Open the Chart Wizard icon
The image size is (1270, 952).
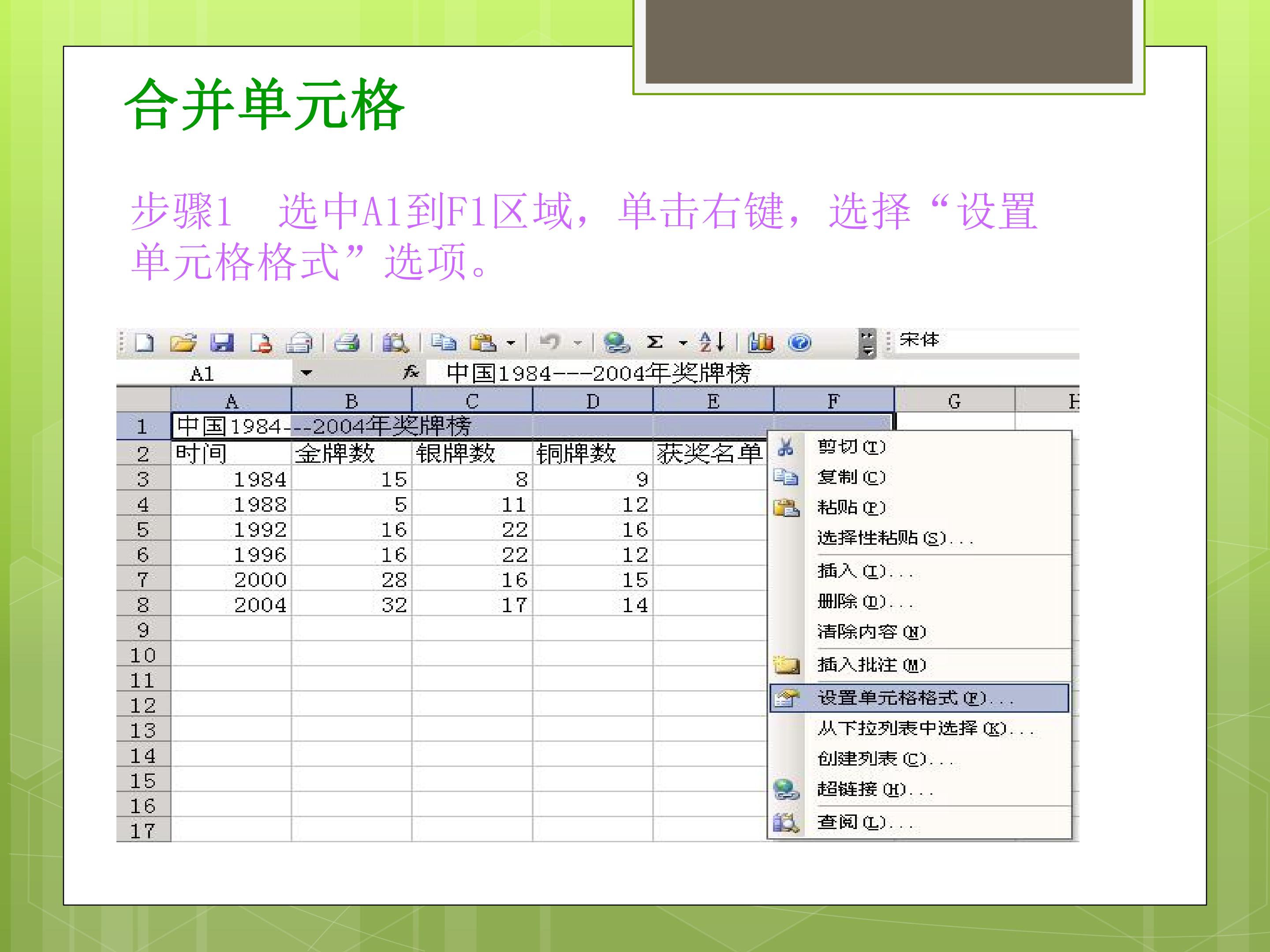[x=761, y=342]
